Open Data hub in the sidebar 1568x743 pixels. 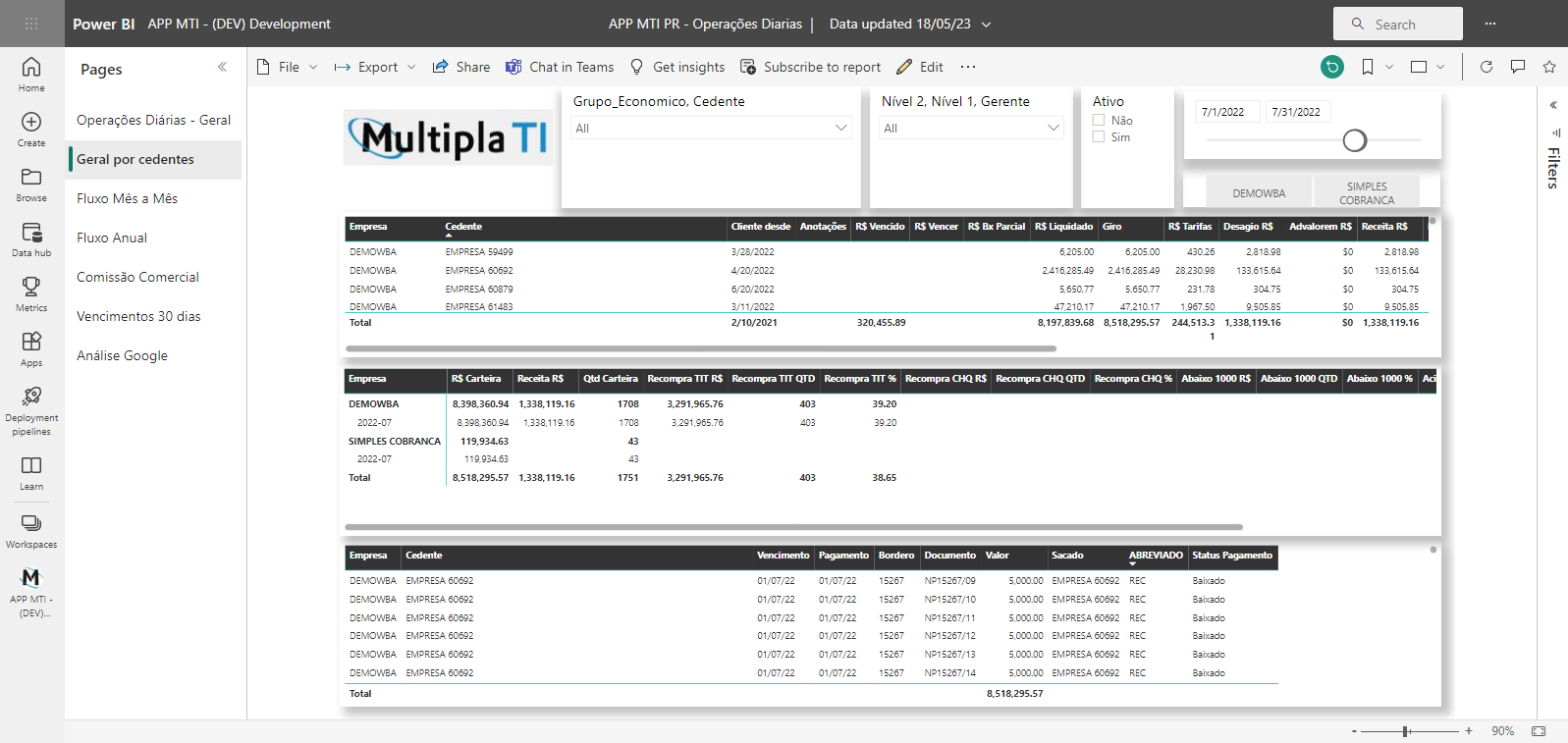31,239
